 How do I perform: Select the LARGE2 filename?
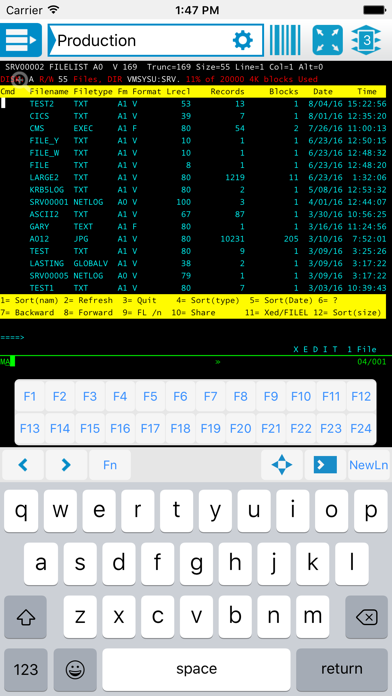(x=44, y=177)
